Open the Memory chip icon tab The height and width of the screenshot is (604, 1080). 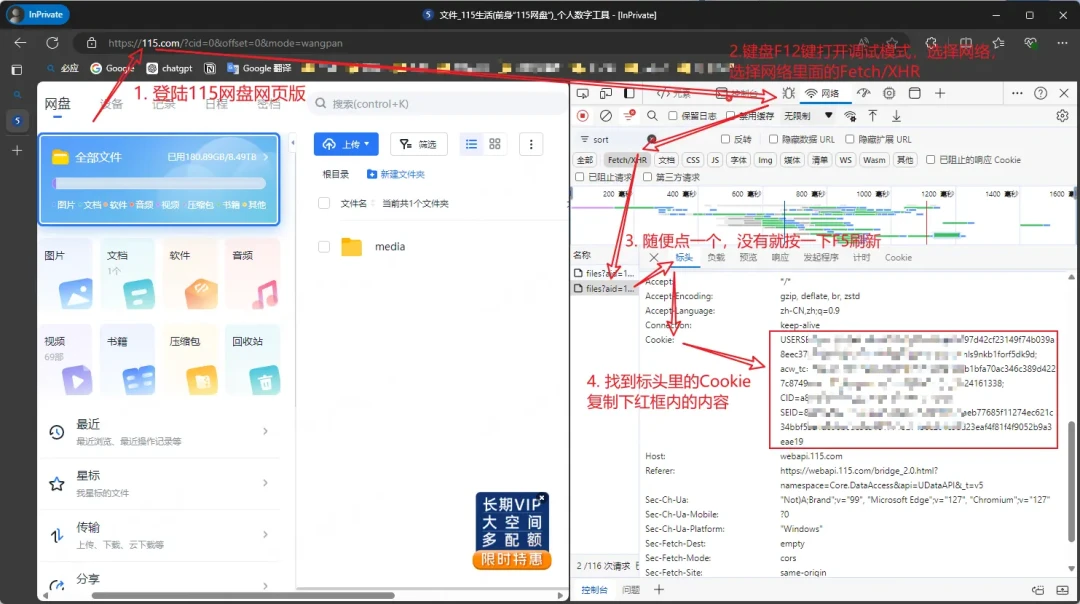click(x=889, y=93)
